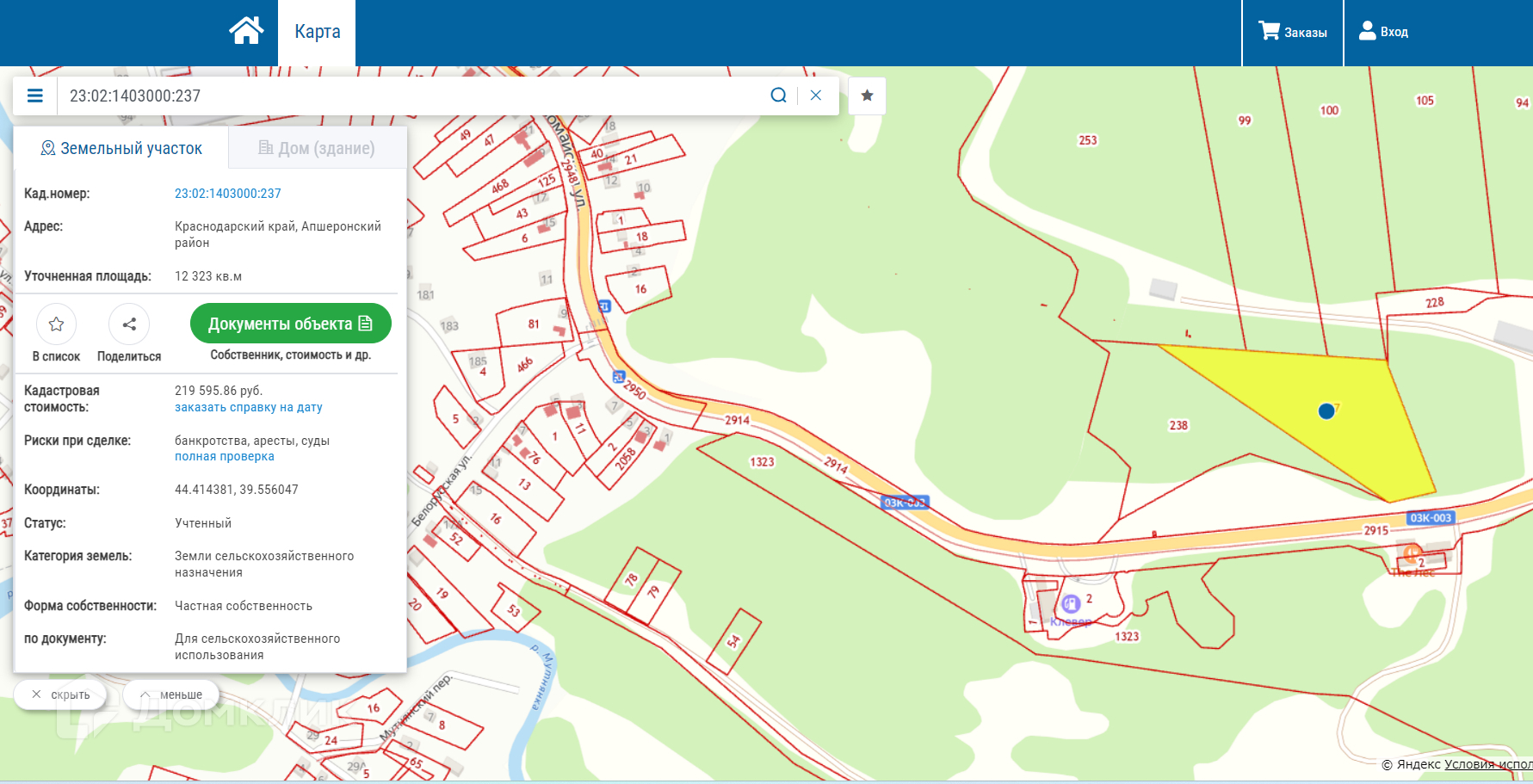Open the Яндекс Условия использования link
The width and height of the screenshot is (1533, 784).
point(1488,764)
